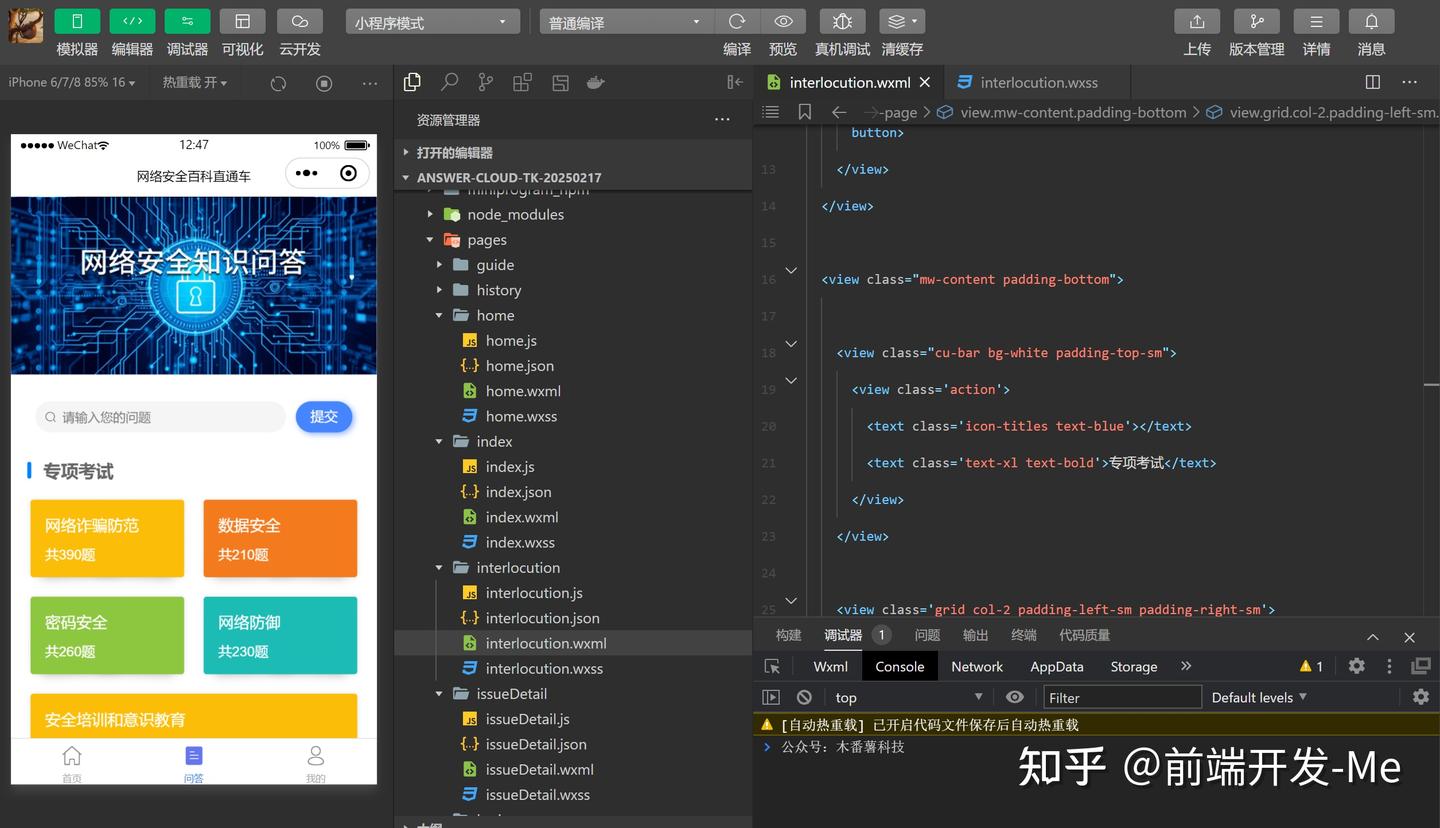Screen dimensions: 1440x828
Task: Close the interlocution.wxml tab
Action: point(925,82)
